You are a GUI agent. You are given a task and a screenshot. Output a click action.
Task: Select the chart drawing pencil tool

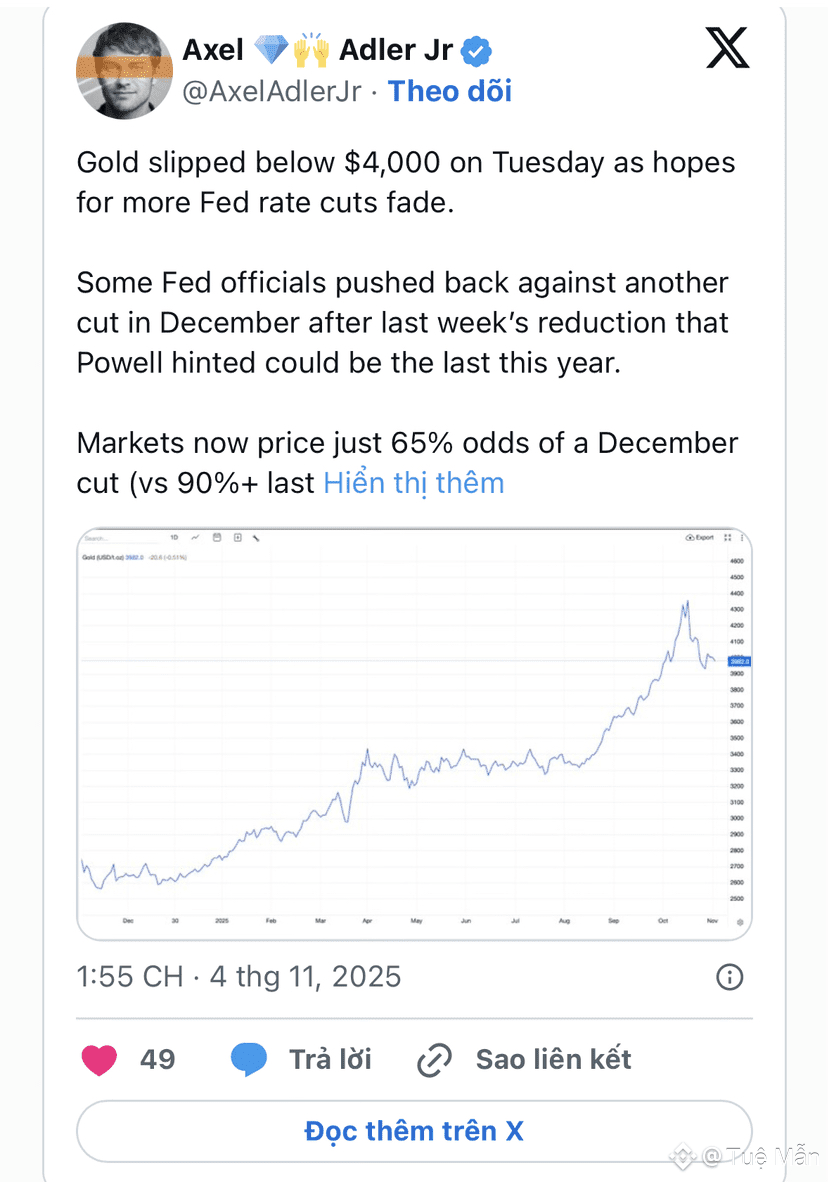point(257,538)
